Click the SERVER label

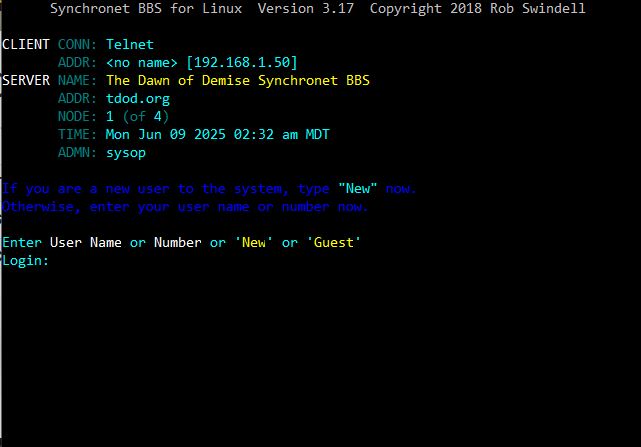coord(26,80)
